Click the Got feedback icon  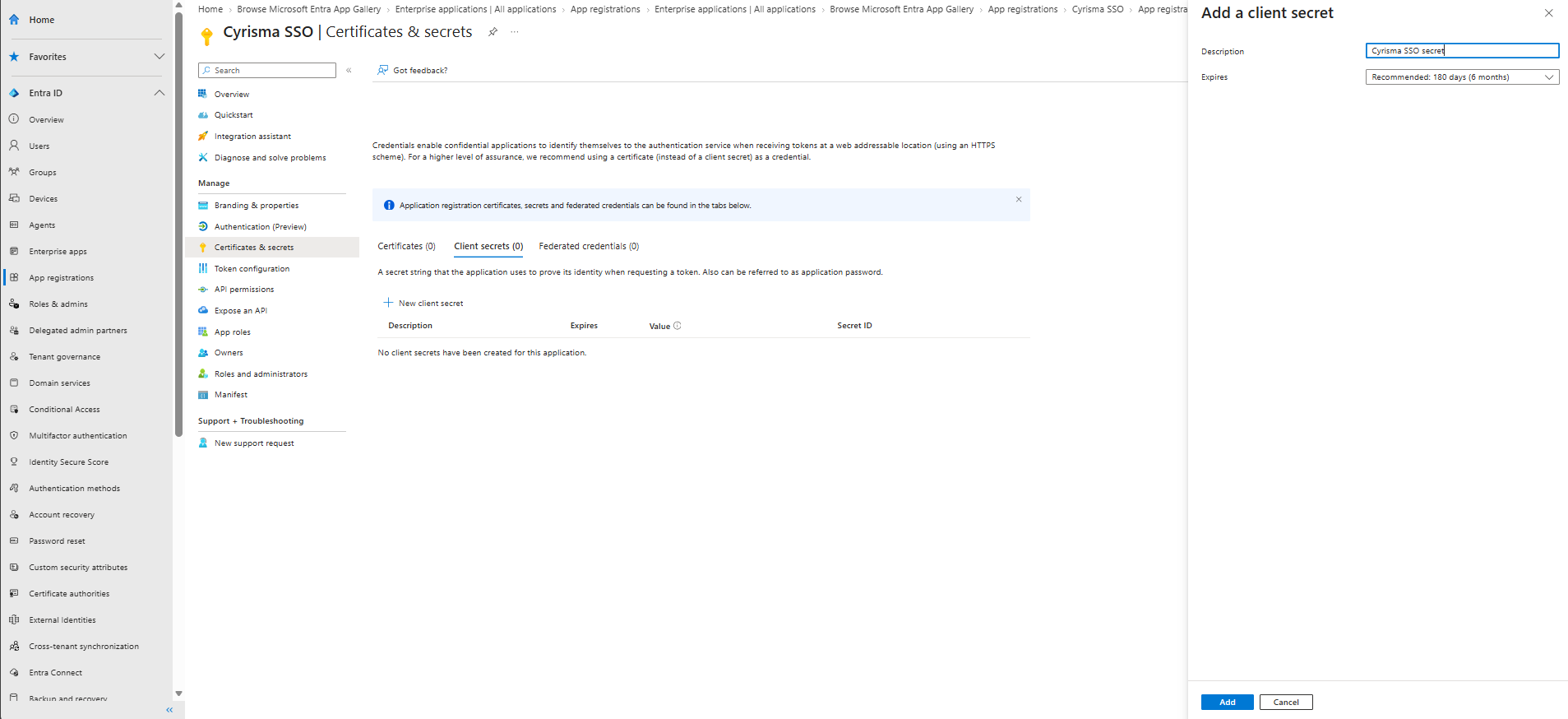[382, 70]
